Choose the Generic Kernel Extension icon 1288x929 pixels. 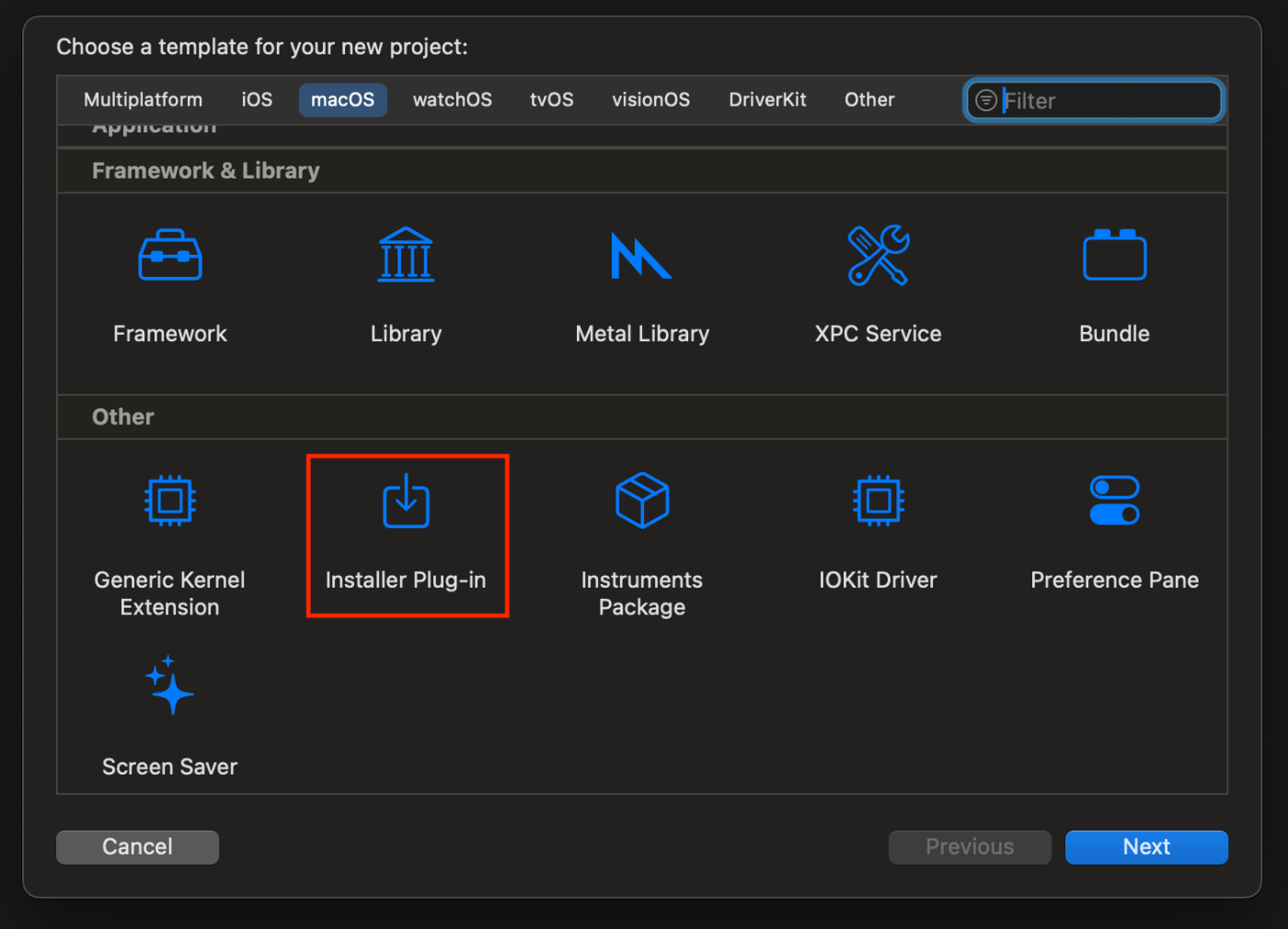(170, 500)
